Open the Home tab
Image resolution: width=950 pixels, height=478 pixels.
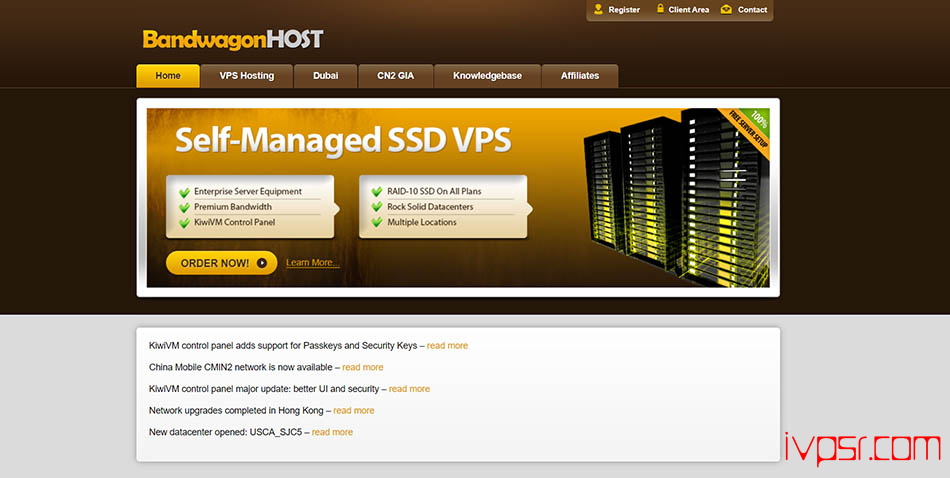point(168,76)
